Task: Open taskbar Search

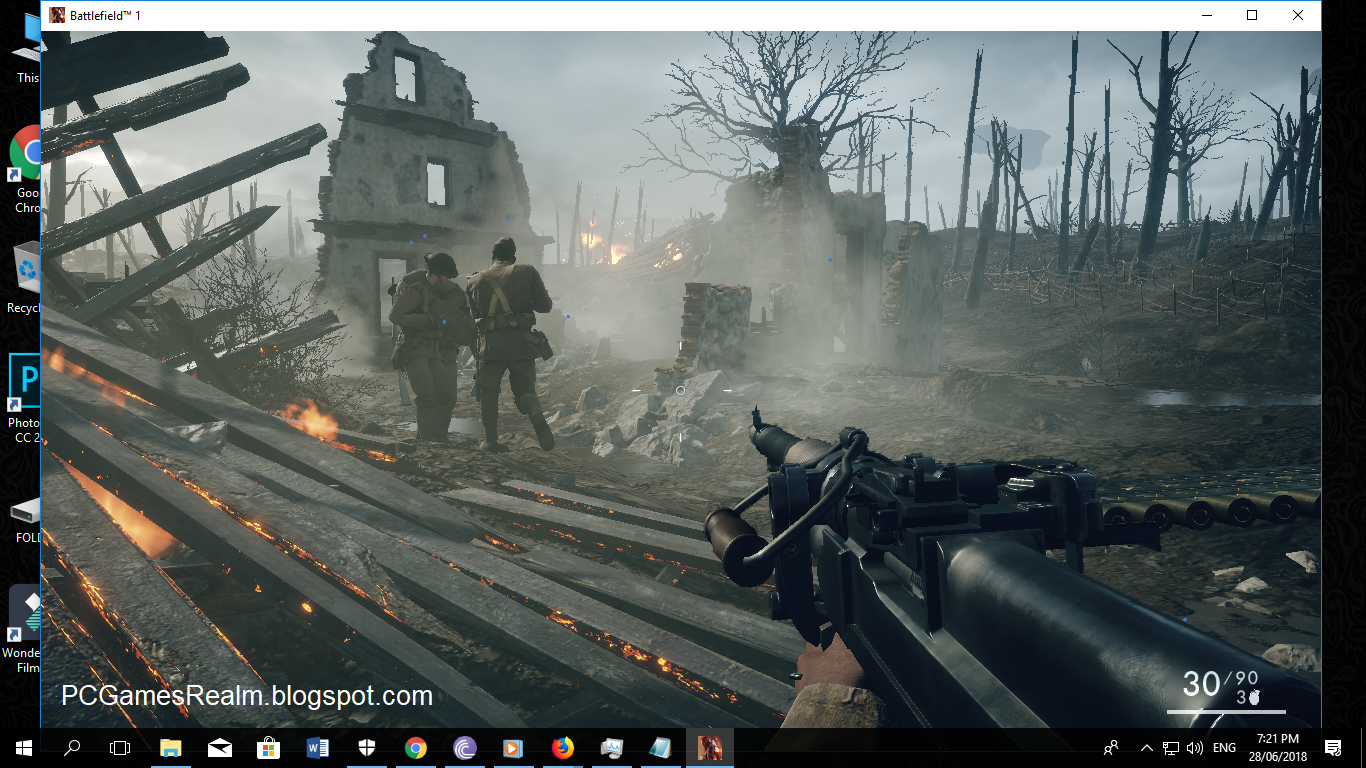Action: (x=72, y=747)
